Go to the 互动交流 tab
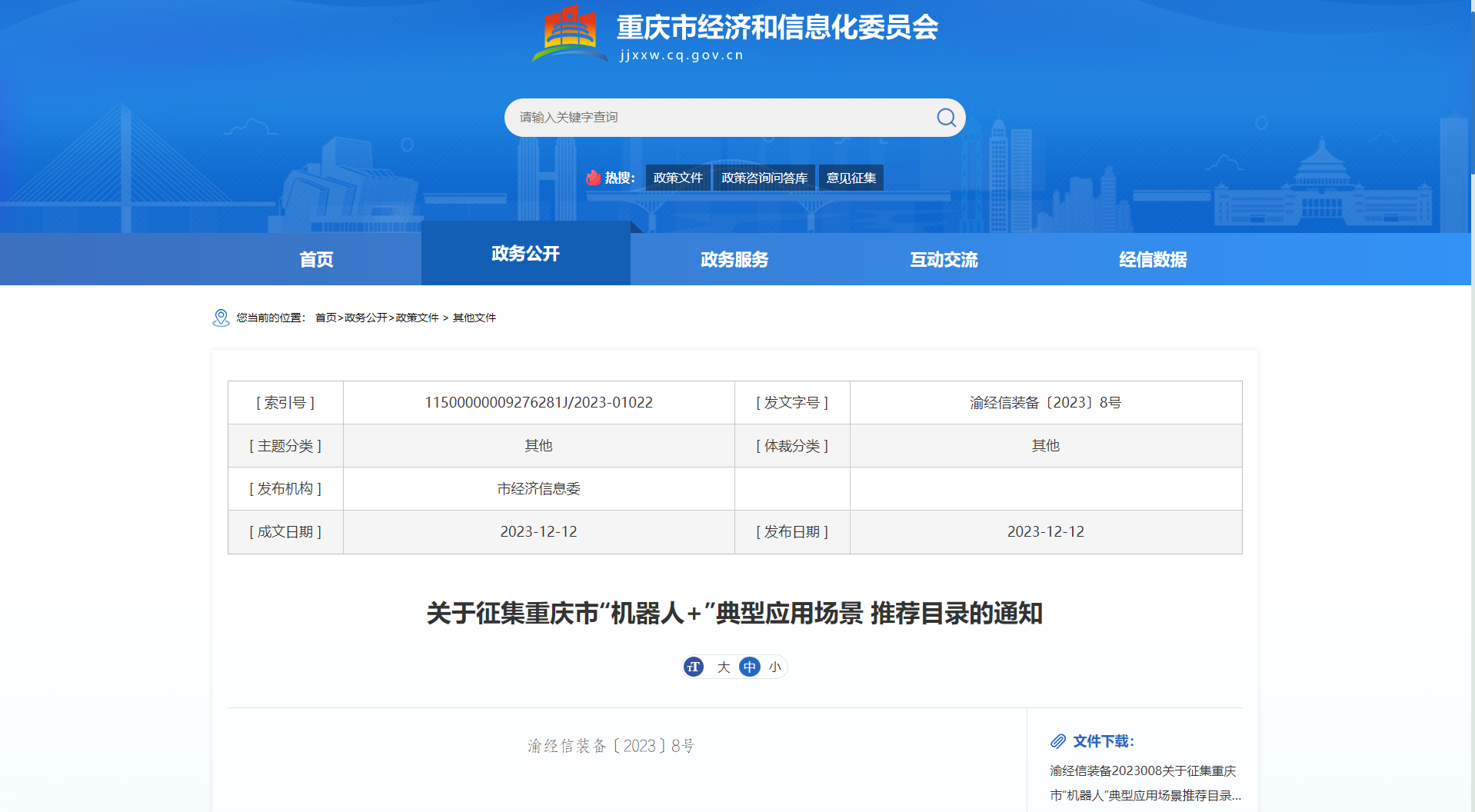 944,260
